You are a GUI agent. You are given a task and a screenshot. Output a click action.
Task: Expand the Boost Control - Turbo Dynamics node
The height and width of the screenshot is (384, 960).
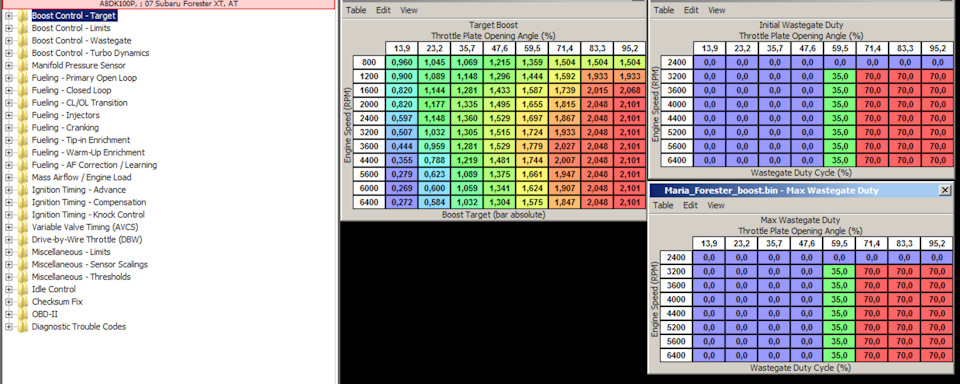pos(9,53)
